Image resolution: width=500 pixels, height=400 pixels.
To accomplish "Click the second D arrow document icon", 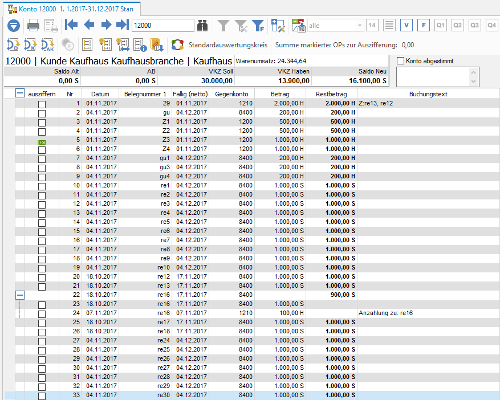I will pos(30,45).
